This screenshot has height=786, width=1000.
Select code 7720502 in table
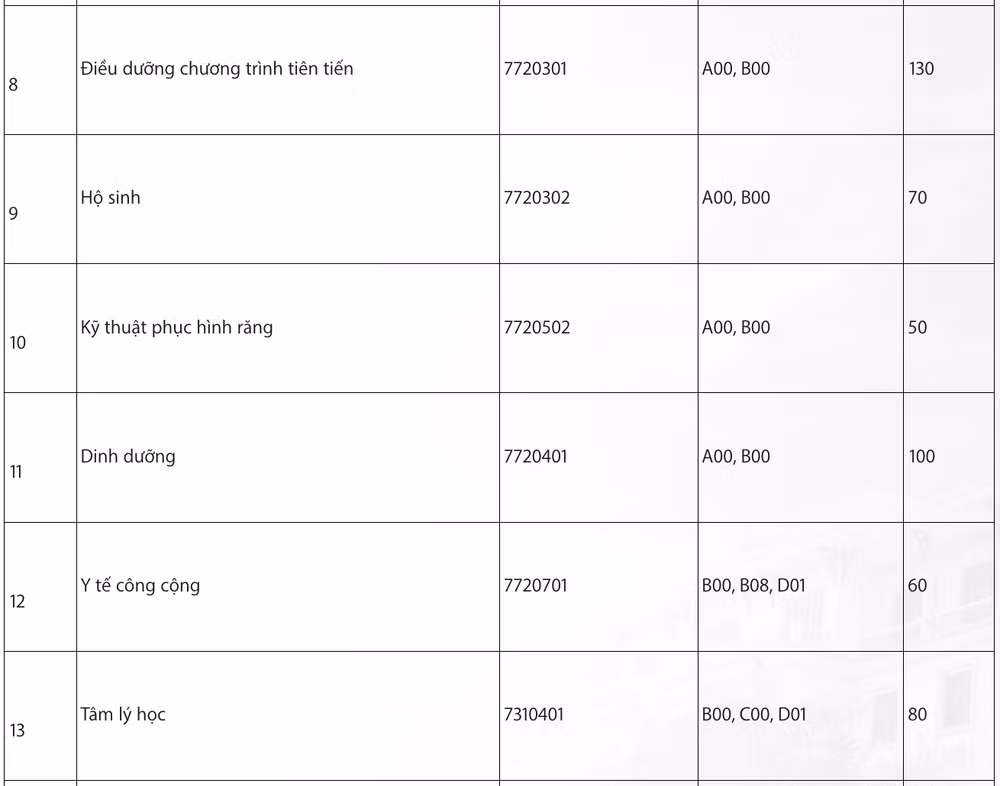point(536,327)
